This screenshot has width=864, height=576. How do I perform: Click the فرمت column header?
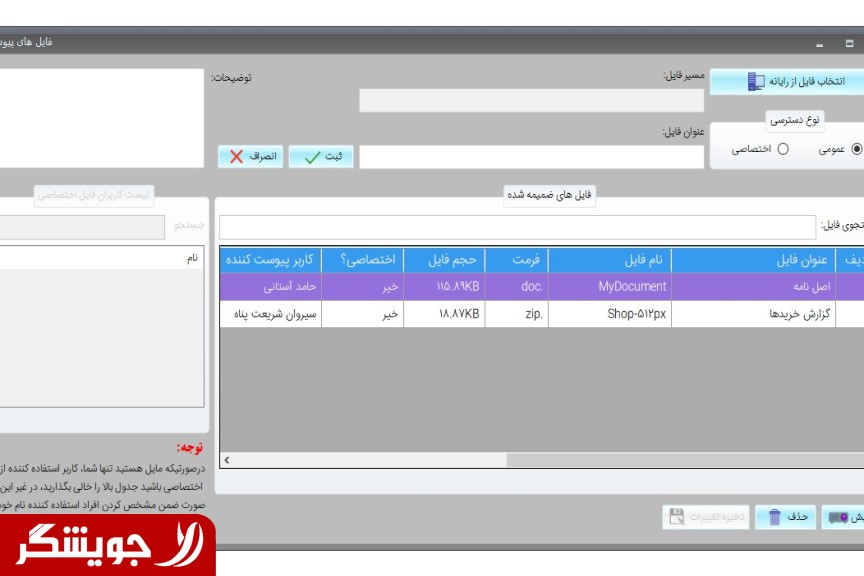517,260
